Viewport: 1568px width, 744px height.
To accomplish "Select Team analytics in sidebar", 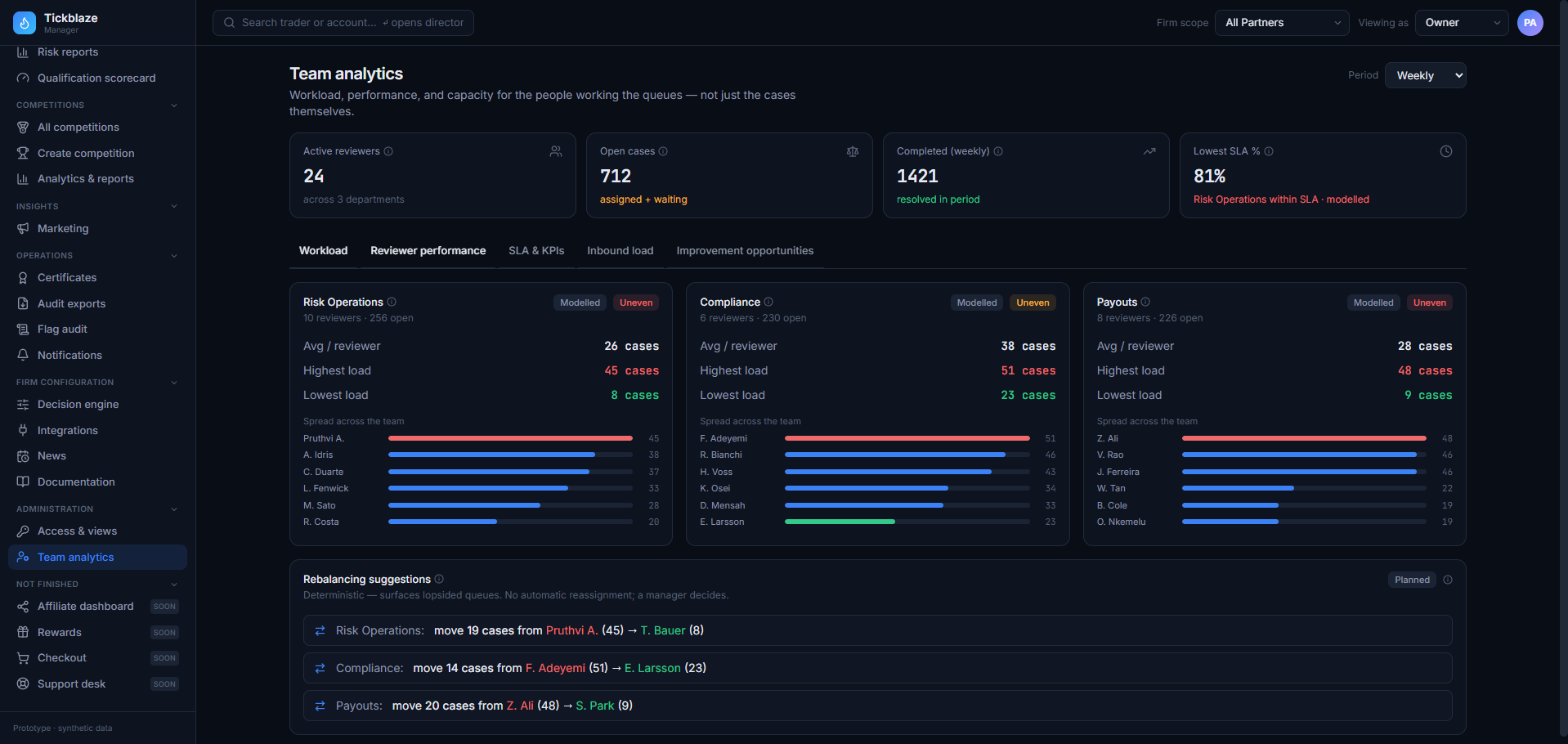I will [97, 558].
